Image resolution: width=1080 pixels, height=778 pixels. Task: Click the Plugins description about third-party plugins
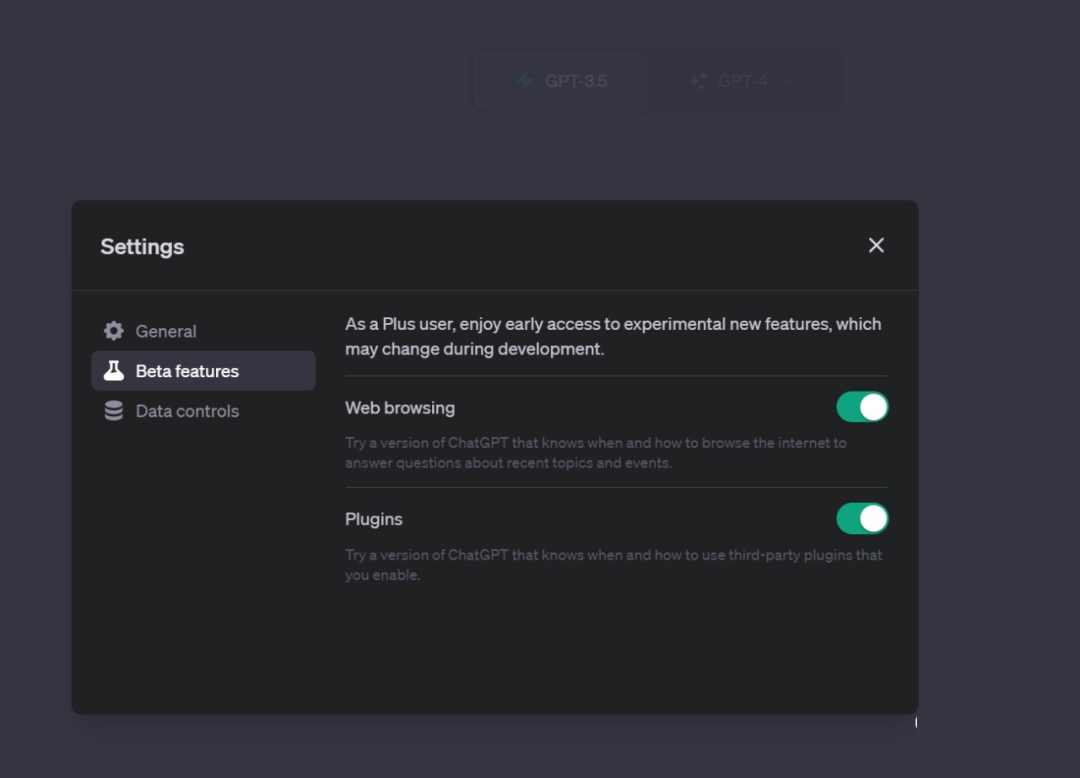[x=613, y=565]
